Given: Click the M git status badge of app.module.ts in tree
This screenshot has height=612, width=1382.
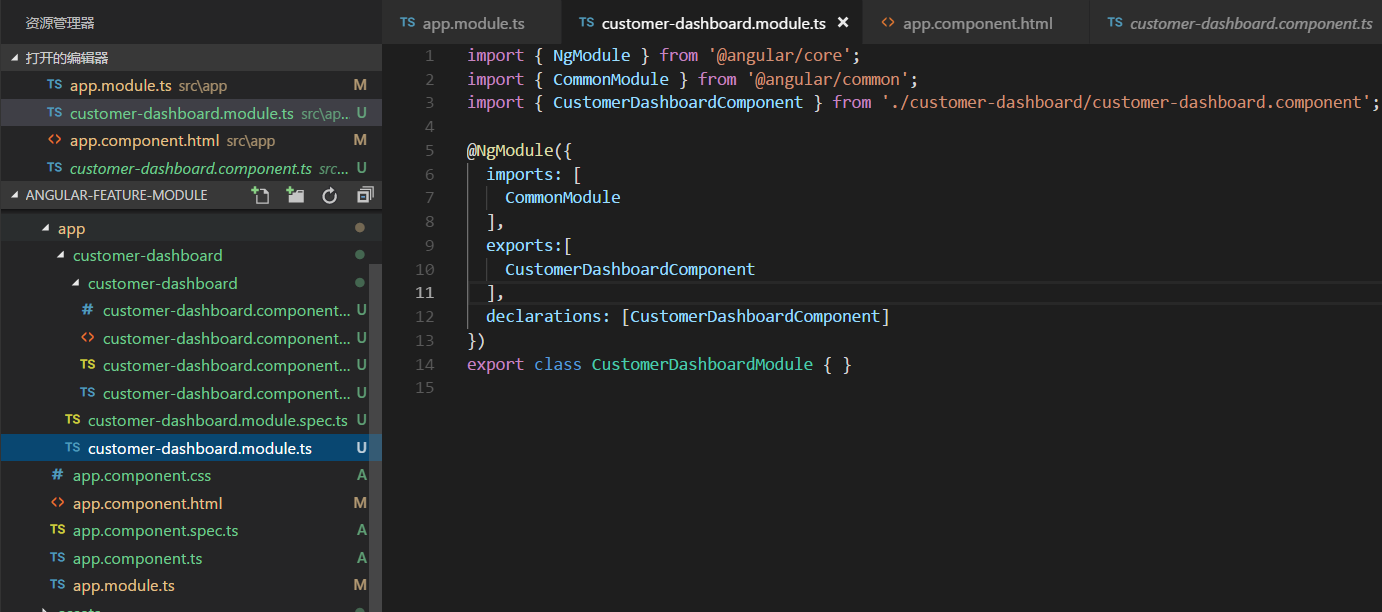Looking at the screenshot, I should pos(360,586).
